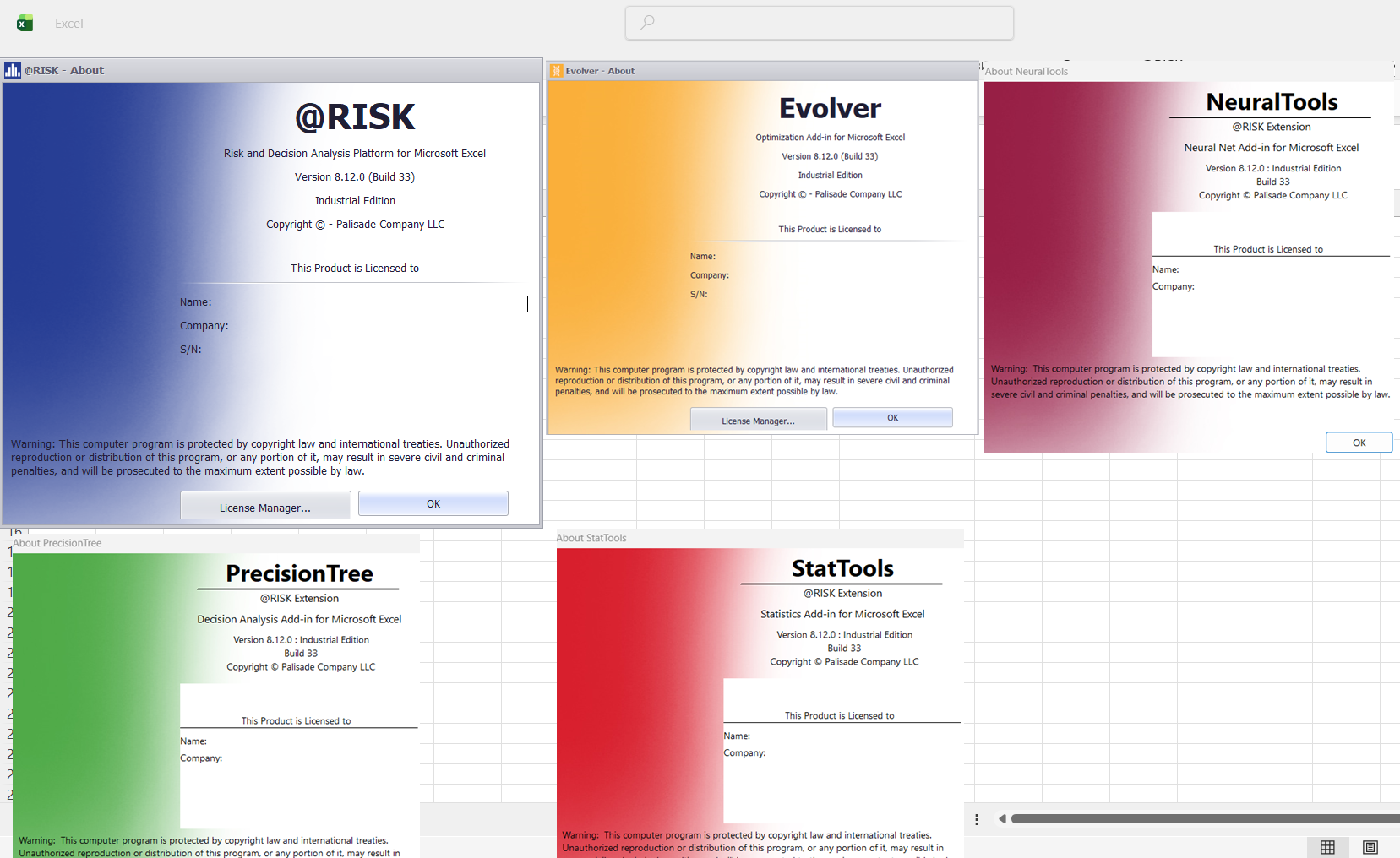Click the 'S/N:' label in @RISK window

tap(190, 349)
